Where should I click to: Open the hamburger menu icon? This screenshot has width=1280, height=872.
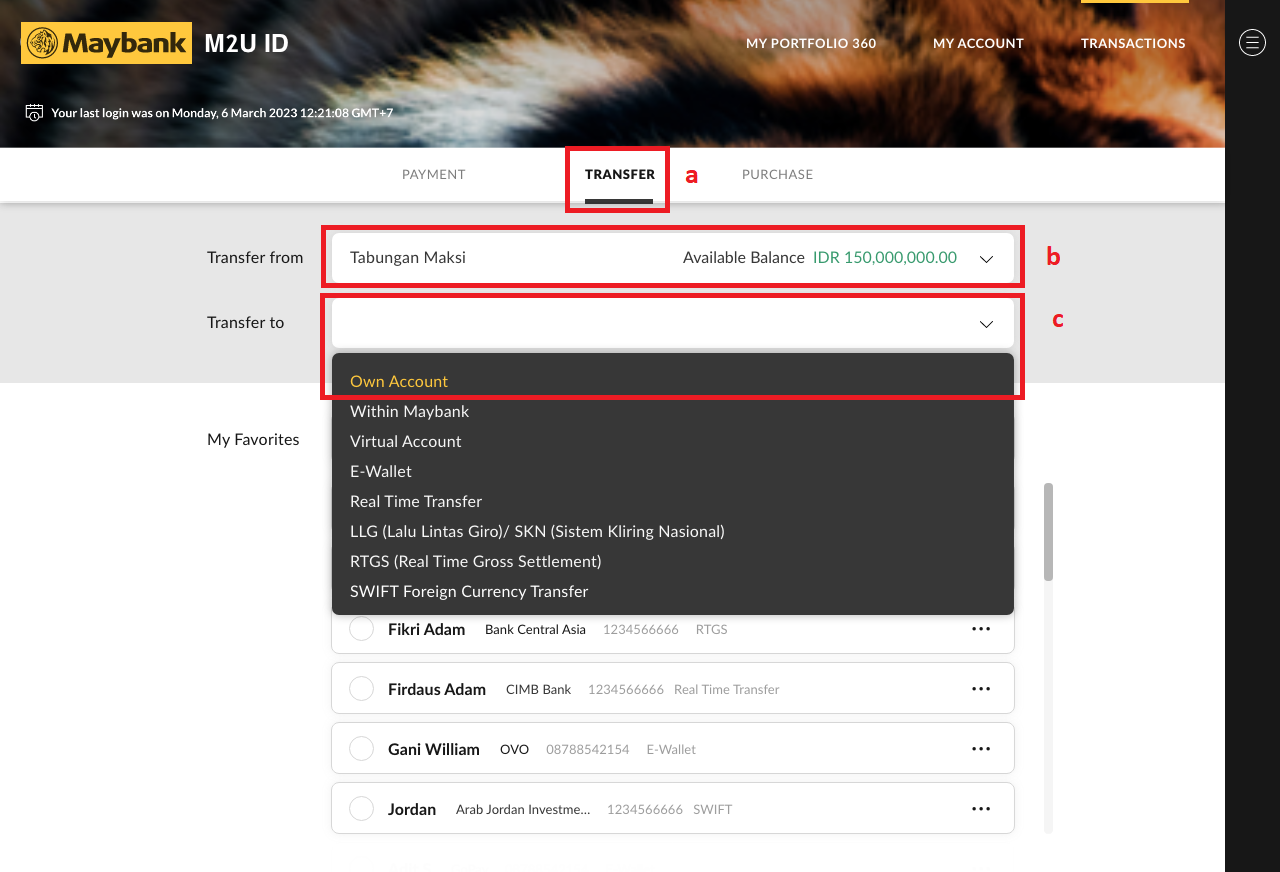(1252, 42)
